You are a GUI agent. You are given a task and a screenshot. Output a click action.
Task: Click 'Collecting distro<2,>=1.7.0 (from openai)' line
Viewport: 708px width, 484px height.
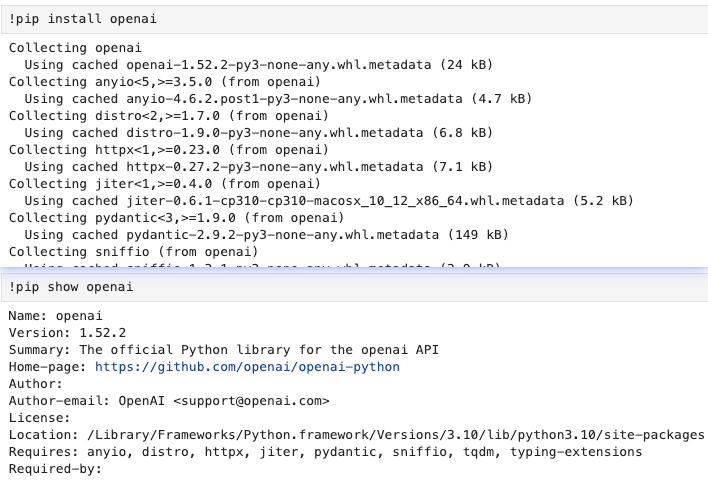click(x=168, y=116)
